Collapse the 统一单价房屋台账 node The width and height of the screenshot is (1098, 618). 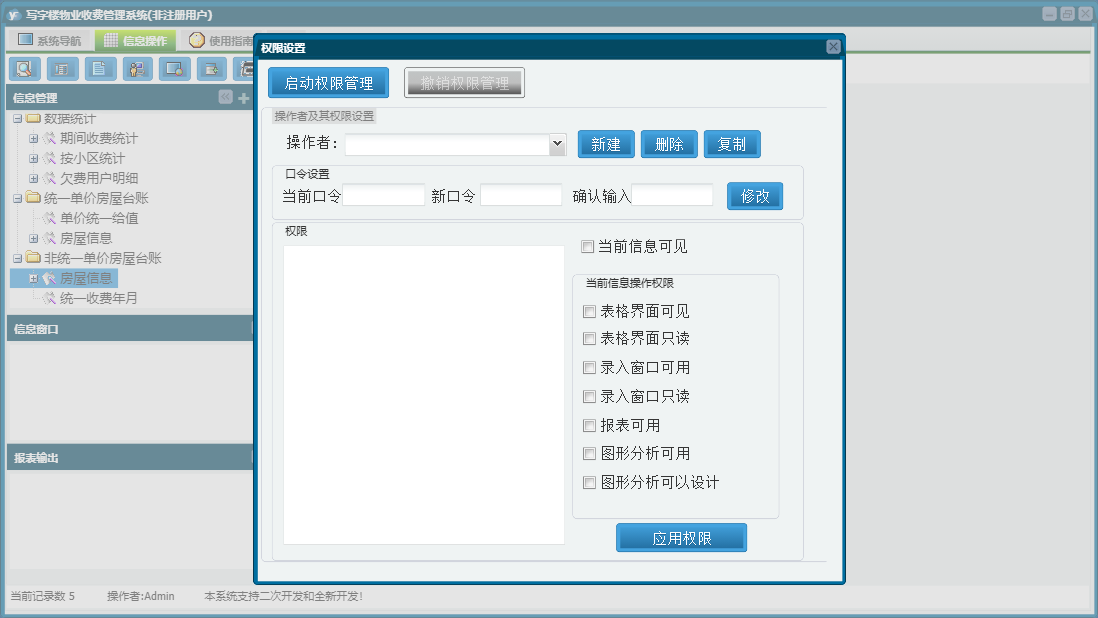[18, 199]
